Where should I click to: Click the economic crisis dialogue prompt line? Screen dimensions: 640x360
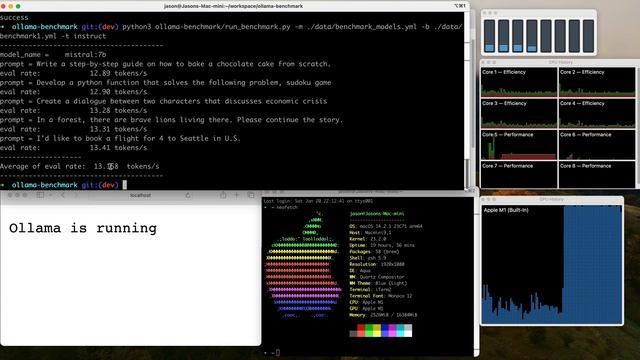click(163, 101)
